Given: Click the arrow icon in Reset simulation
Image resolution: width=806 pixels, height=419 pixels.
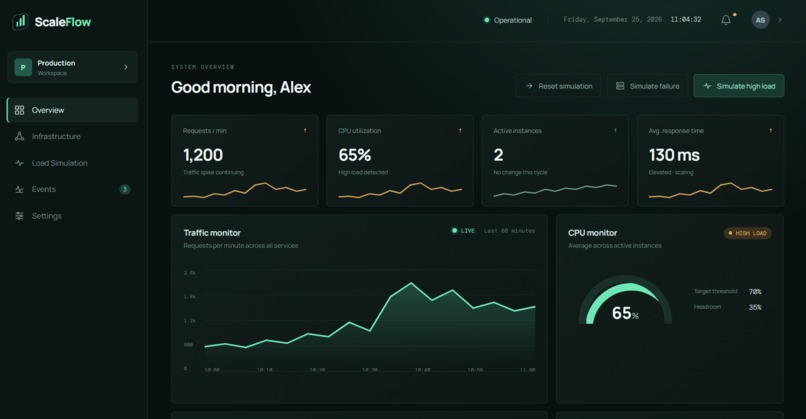Looking at the screenshot, I should [529, 86].
